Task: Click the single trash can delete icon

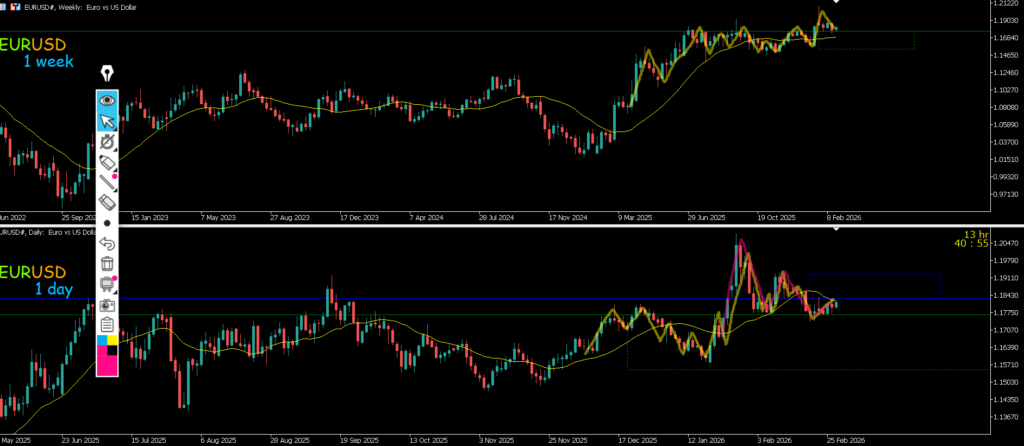Action: tap(107, 264)
